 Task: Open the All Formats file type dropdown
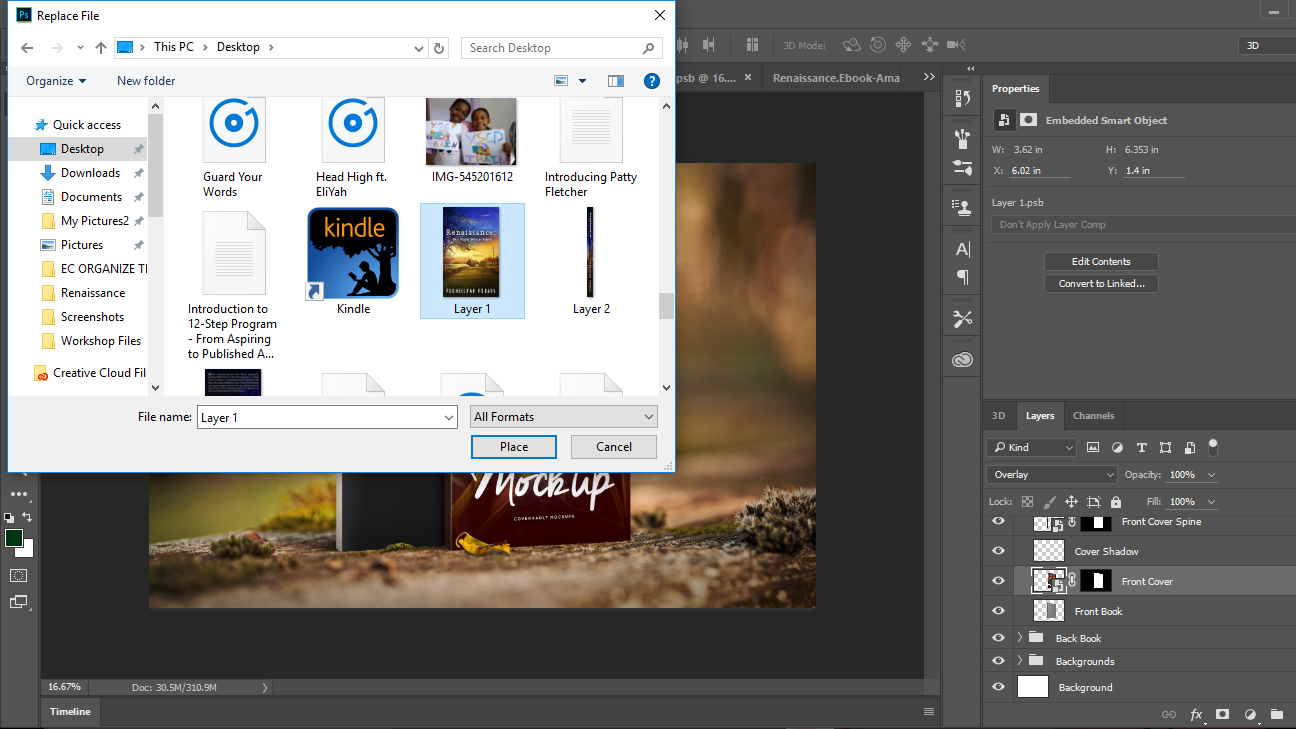pyautogui.click(x=563, y=417)
